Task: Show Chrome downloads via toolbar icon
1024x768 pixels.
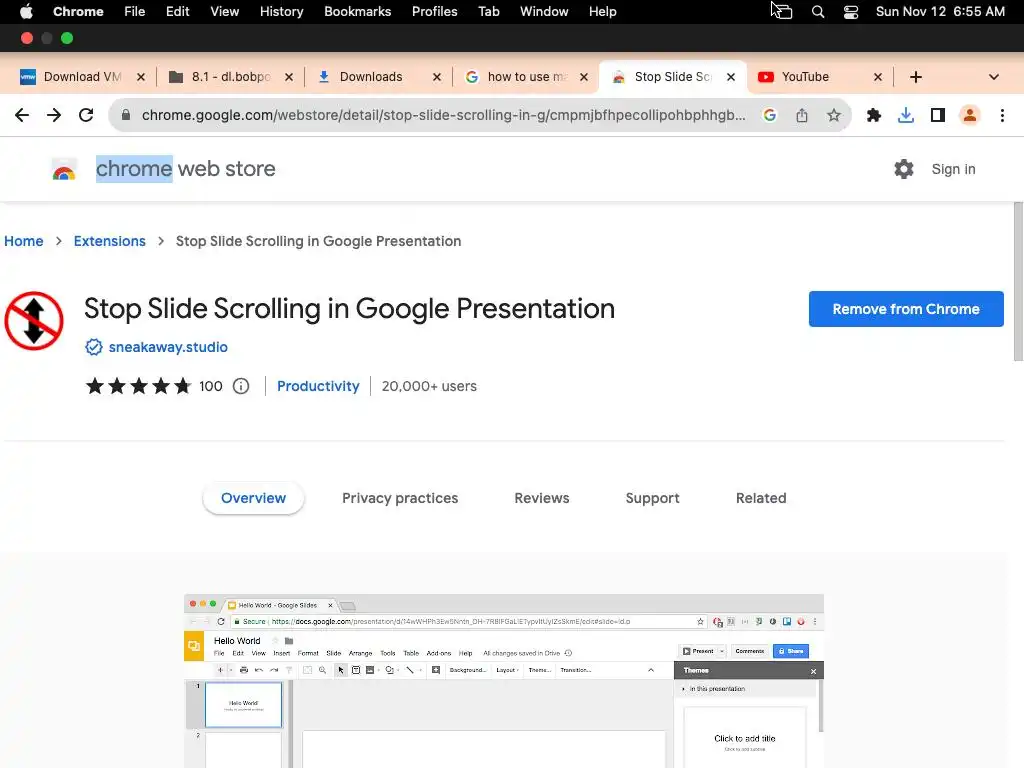Action: click(x=906, y=116)
